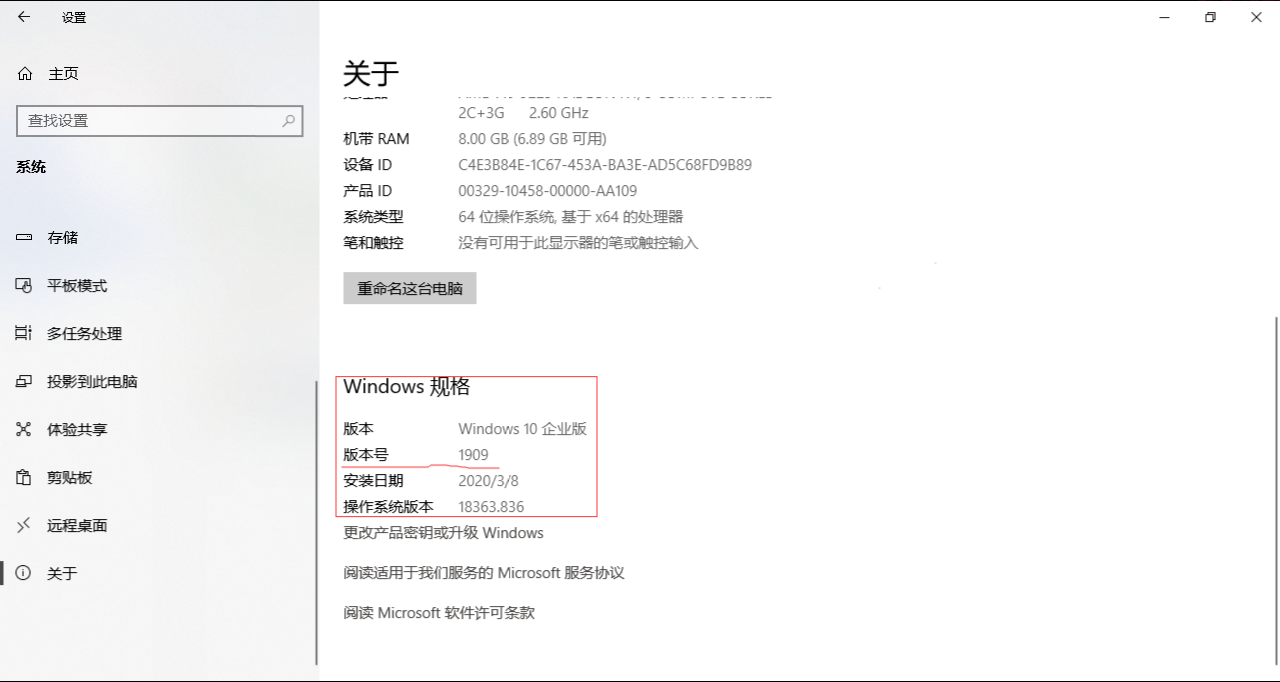1280x682 pixels.
Task: Minimize the Settings window
Action: pyautogui.click(x=1165, y=17)
